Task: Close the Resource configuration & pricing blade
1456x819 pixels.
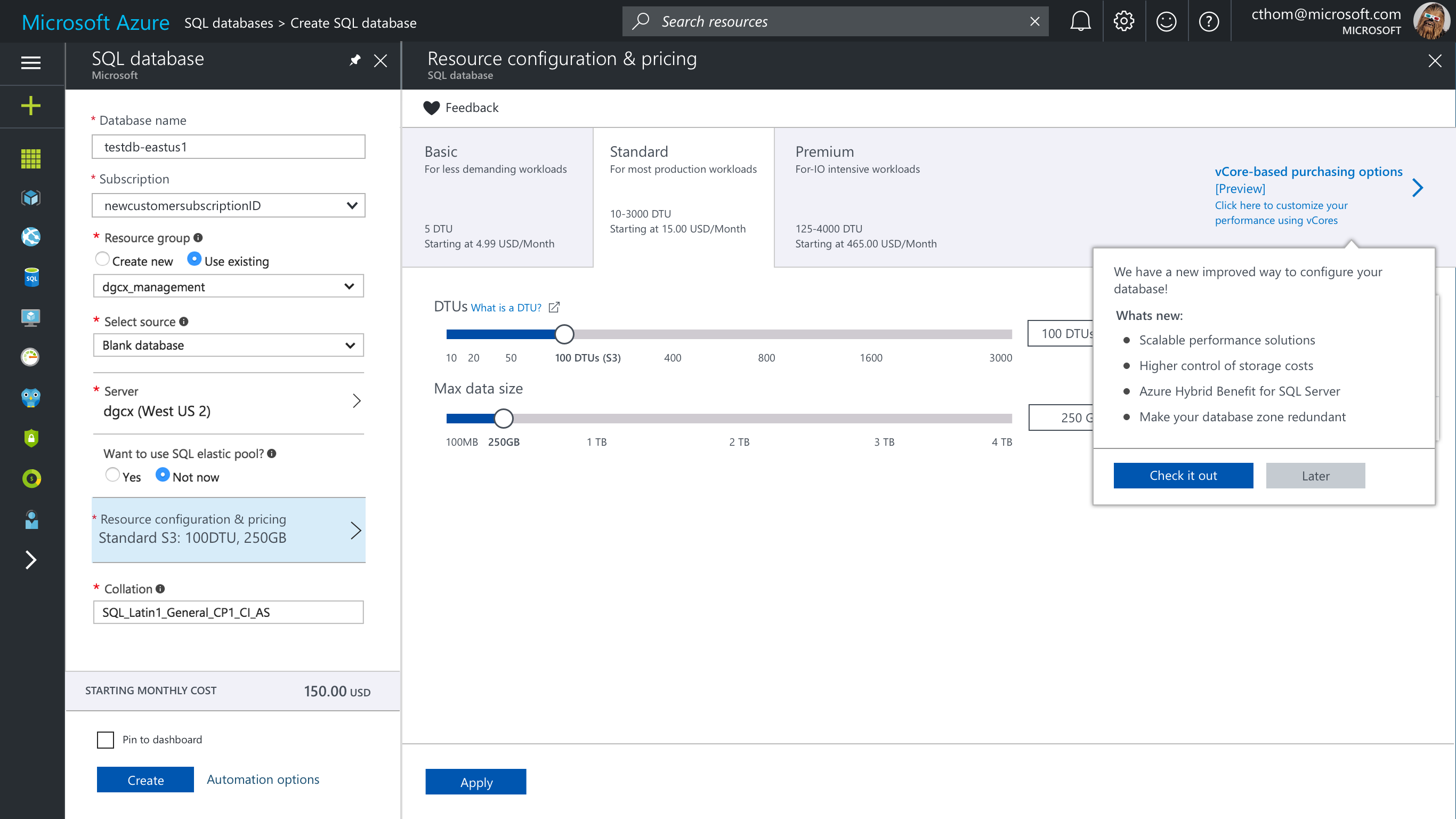Action: tap(1435, 61)
